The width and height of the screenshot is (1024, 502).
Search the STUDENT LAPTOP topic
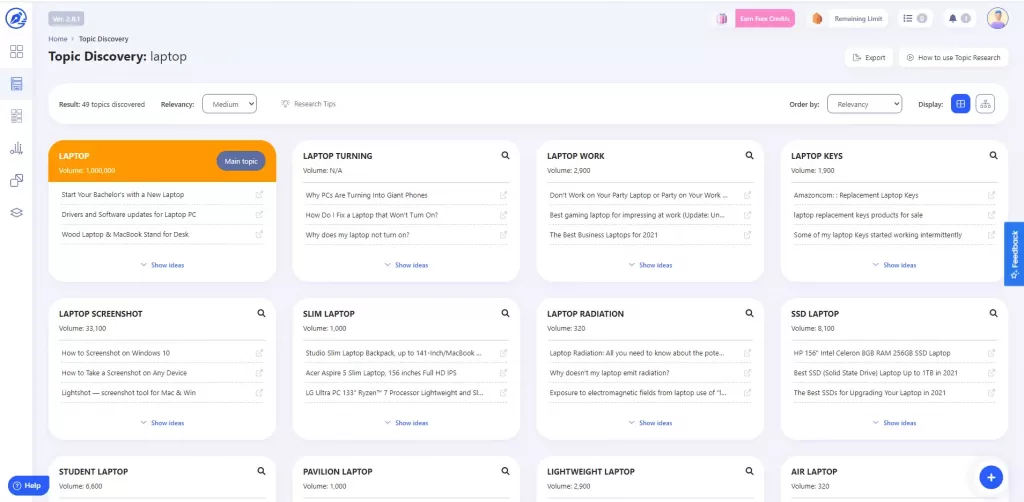pyautogui.click(x=261, y=471)
